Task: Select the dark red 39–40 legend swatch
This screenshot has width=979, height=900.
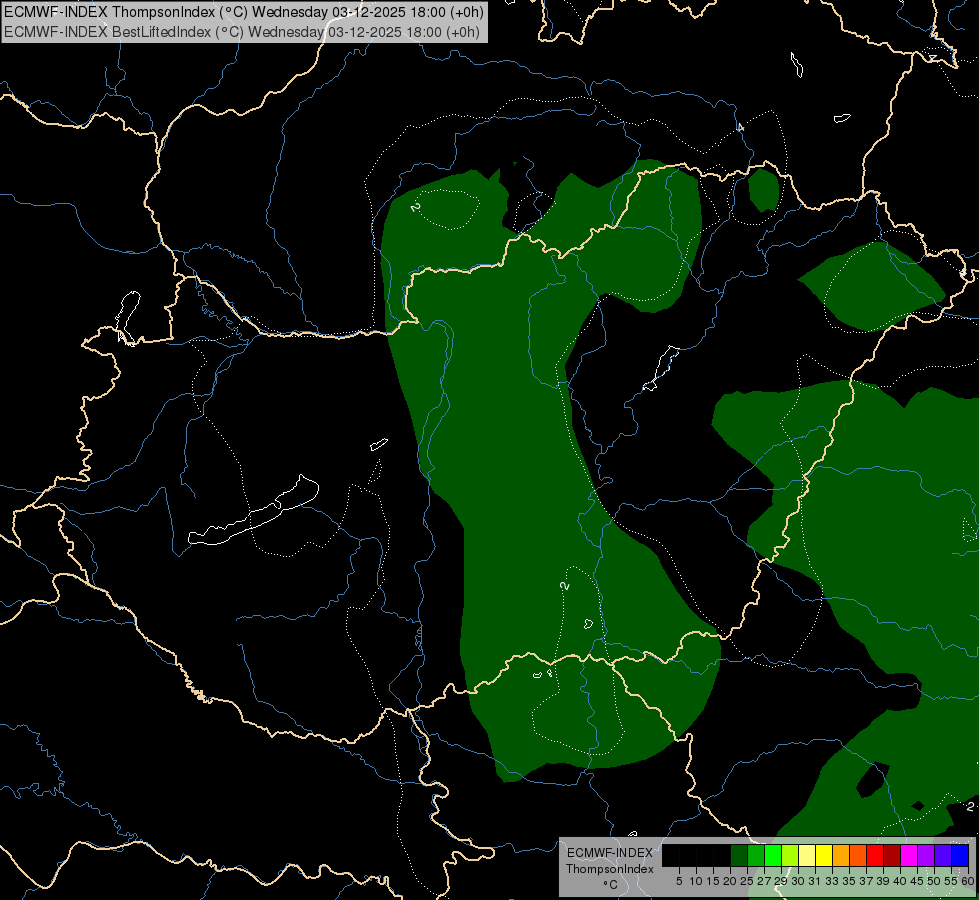Action: tap(892, 855)
